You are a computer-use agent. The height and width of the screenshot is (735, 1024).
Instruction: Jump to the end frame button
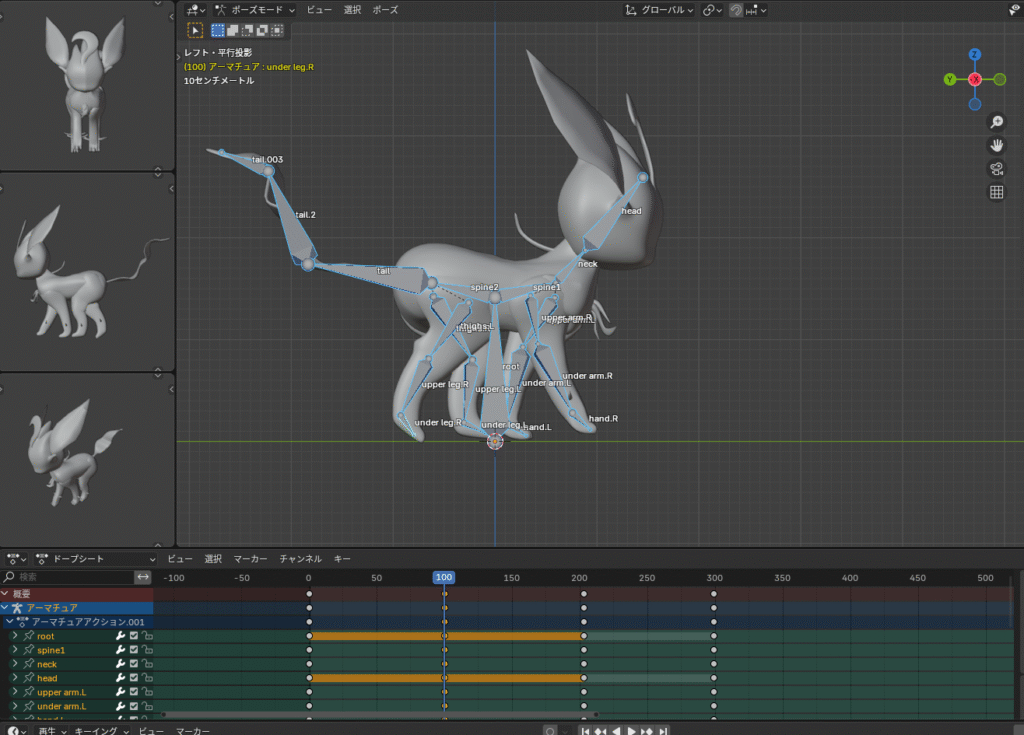point(665,731)
